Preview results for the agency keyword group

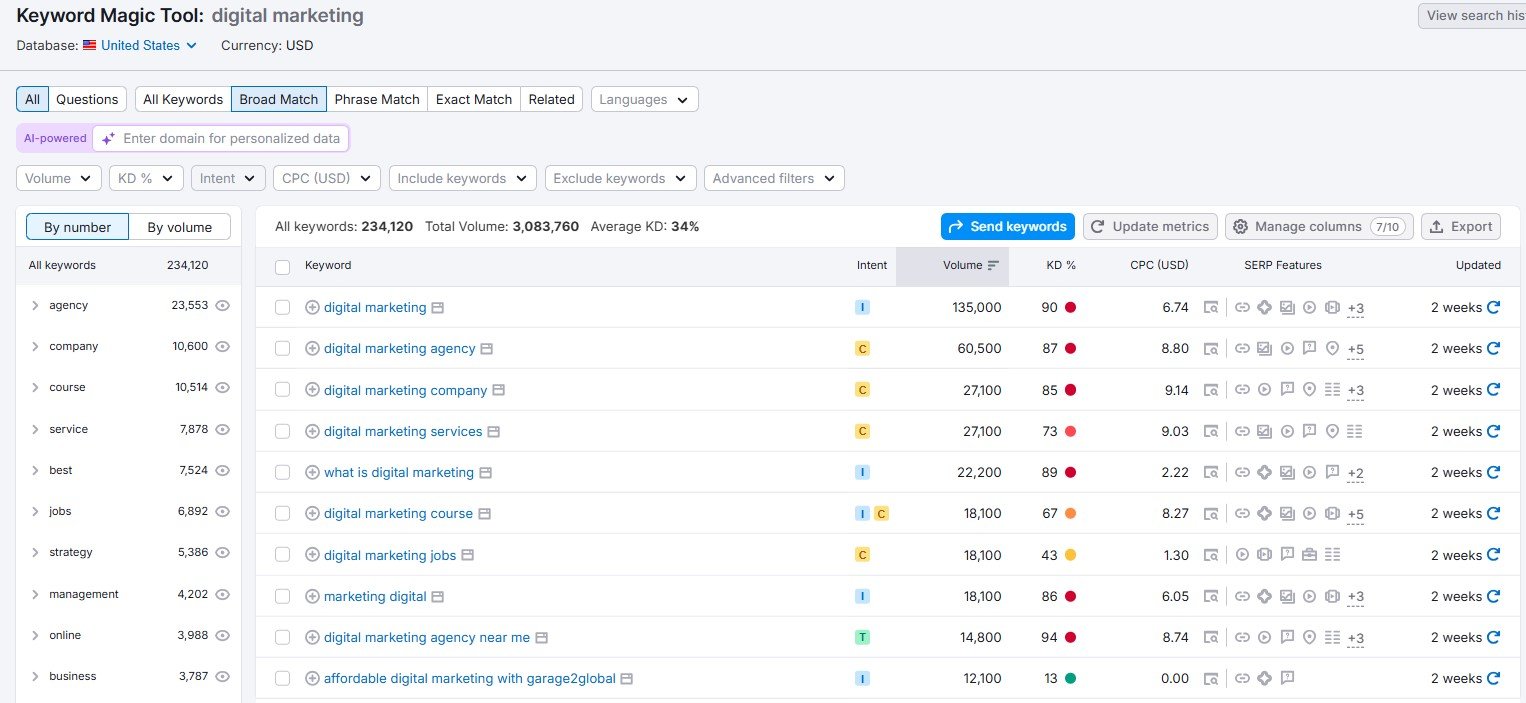pyautogui.click(x=222, y=305)
